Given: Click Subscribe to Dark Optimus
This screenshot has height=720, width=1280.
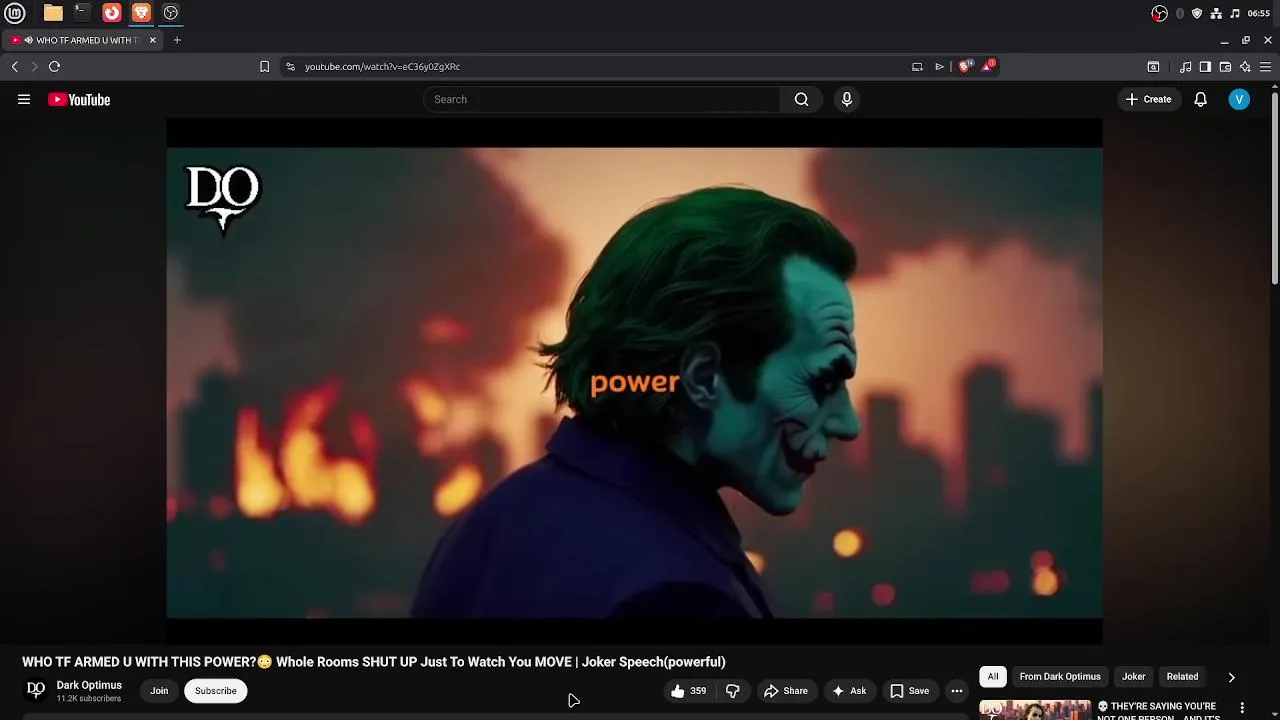Looking at the screenshot, I should [x=216, y=691].
